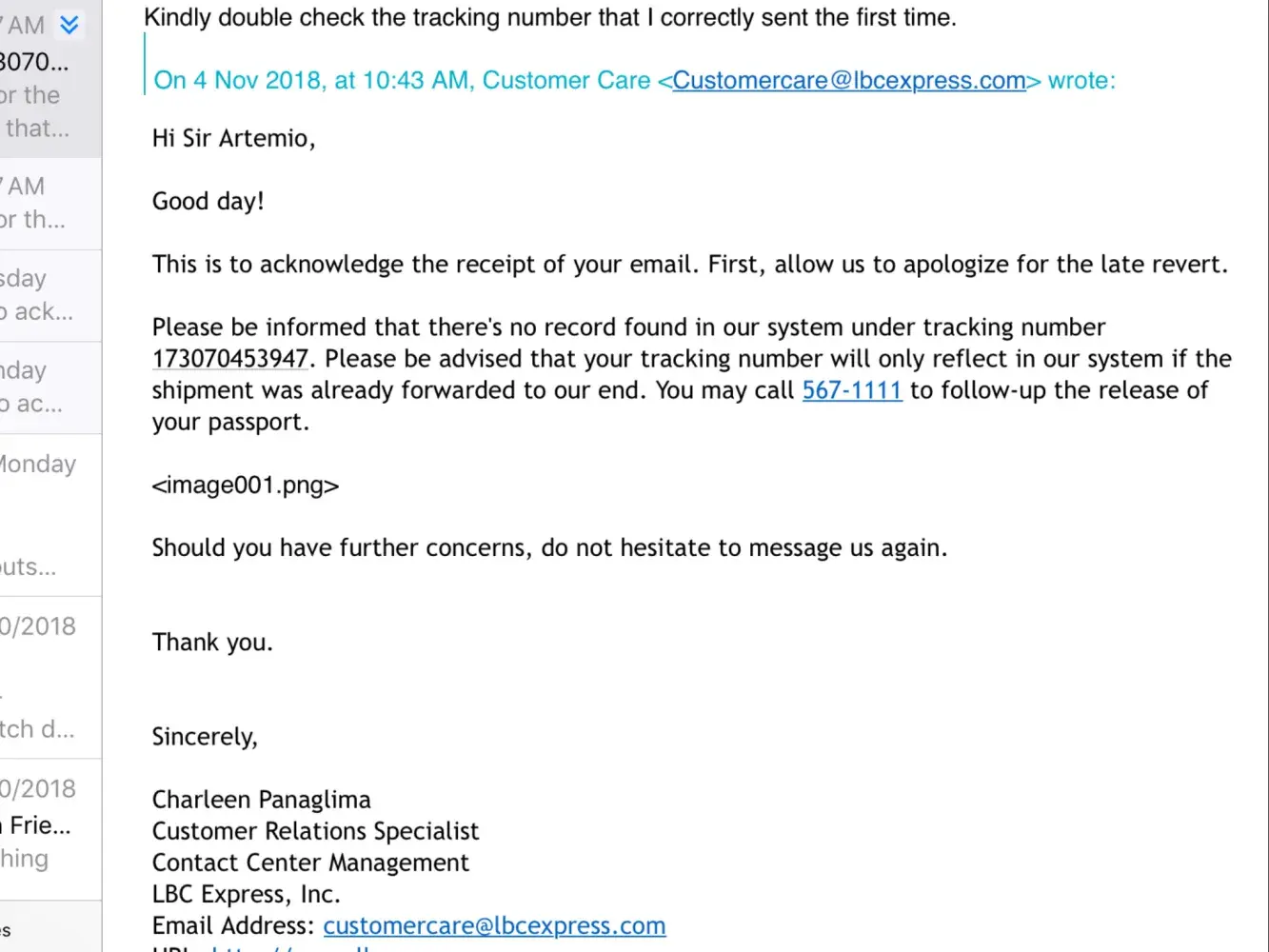
Task: Tap the 'Kindly double check' reply line
Action: point(549,17)
